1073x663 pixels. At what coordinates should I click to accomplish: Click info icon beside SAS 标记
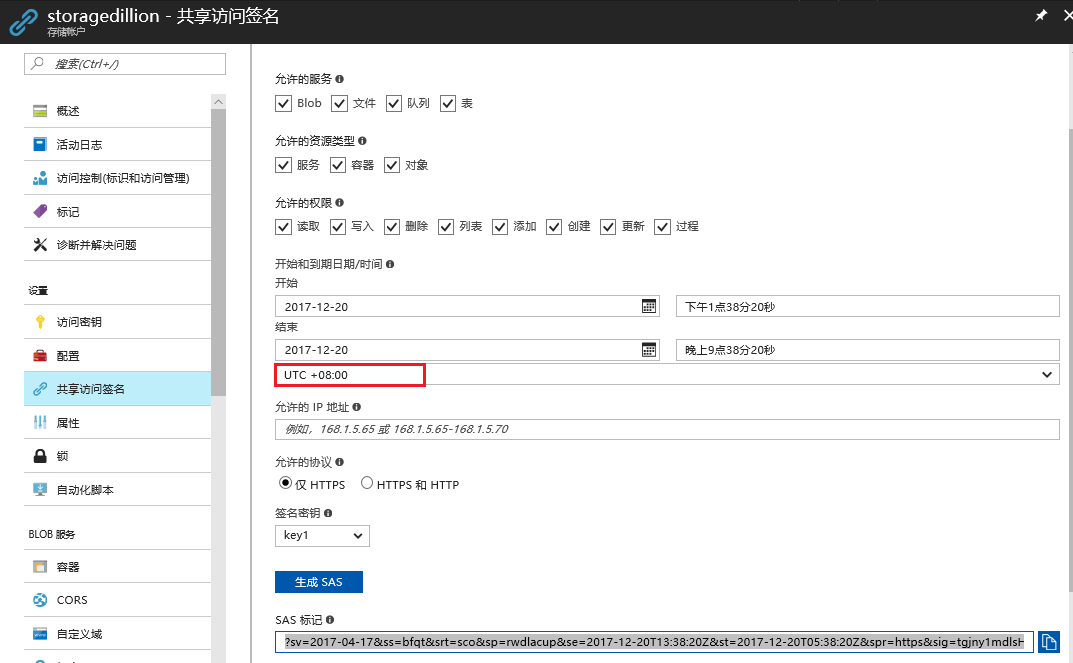[330, 620]
